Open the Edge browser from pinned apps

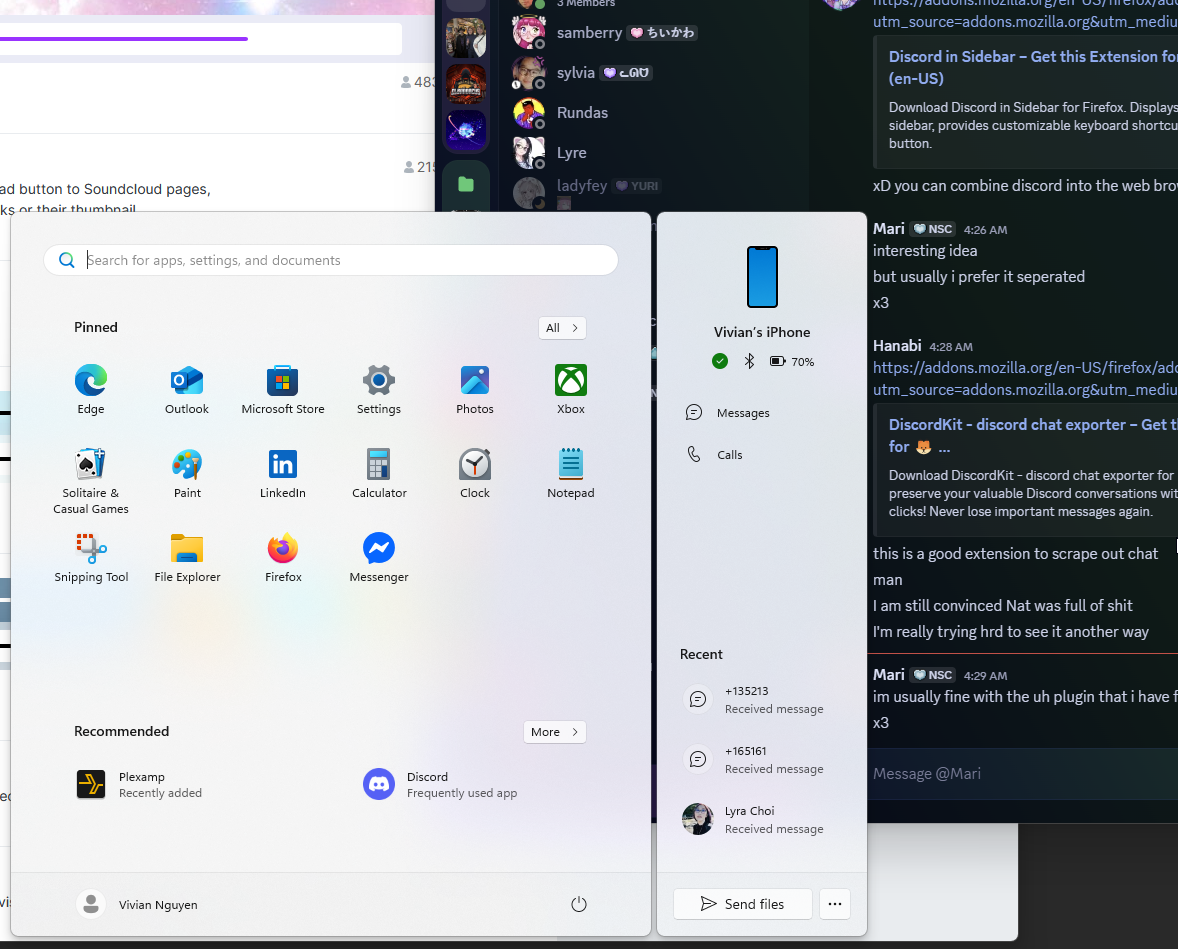coord(91,381)
